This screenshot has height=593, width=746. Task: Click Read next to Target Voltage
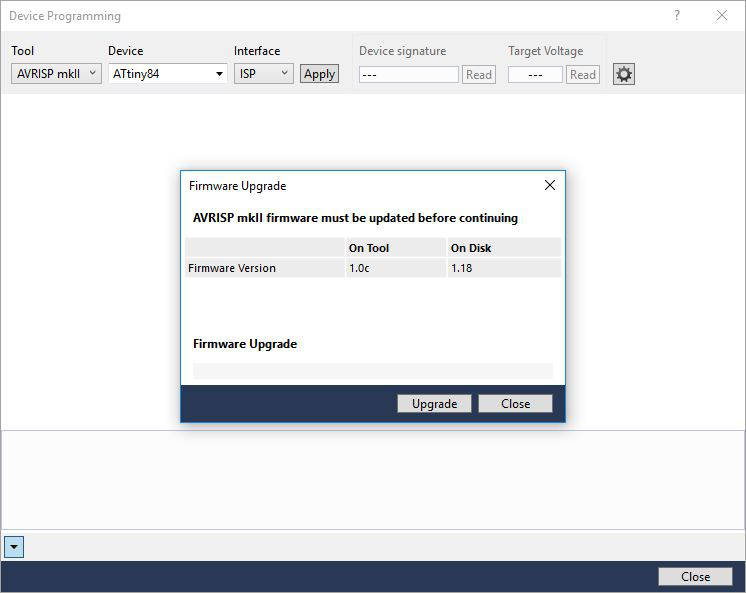(x=583, y=74)
